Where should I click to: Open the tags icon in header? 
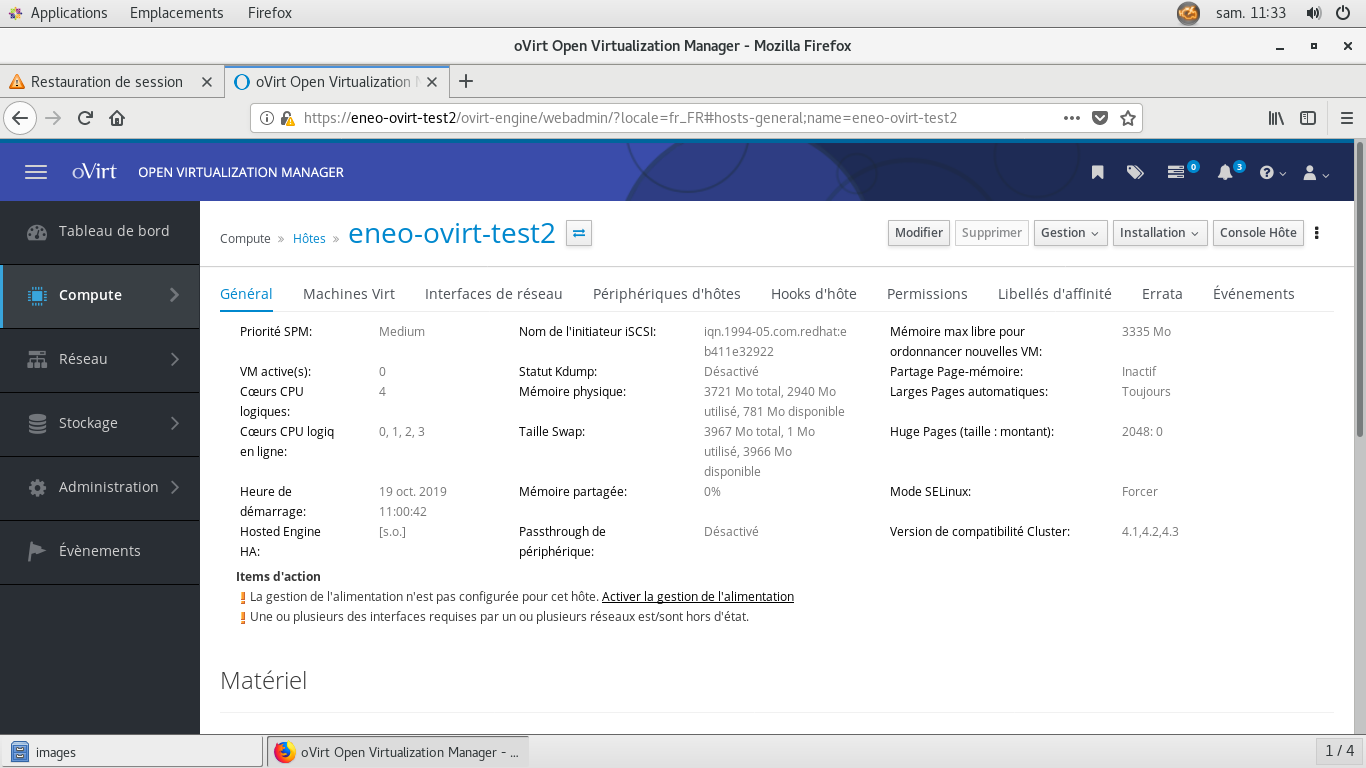click(1135, 172)
